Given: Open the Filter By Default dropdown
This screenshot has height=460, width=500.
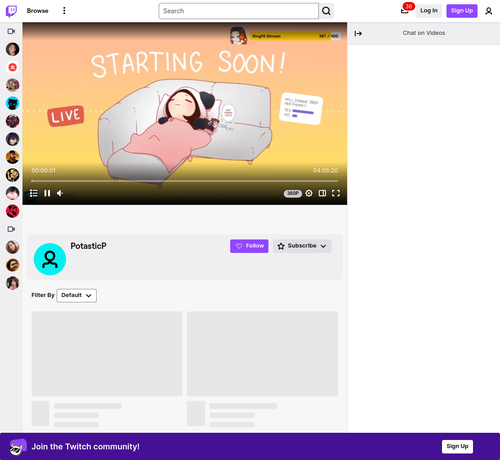Looking at the screenshot, I should coord(77,296).
